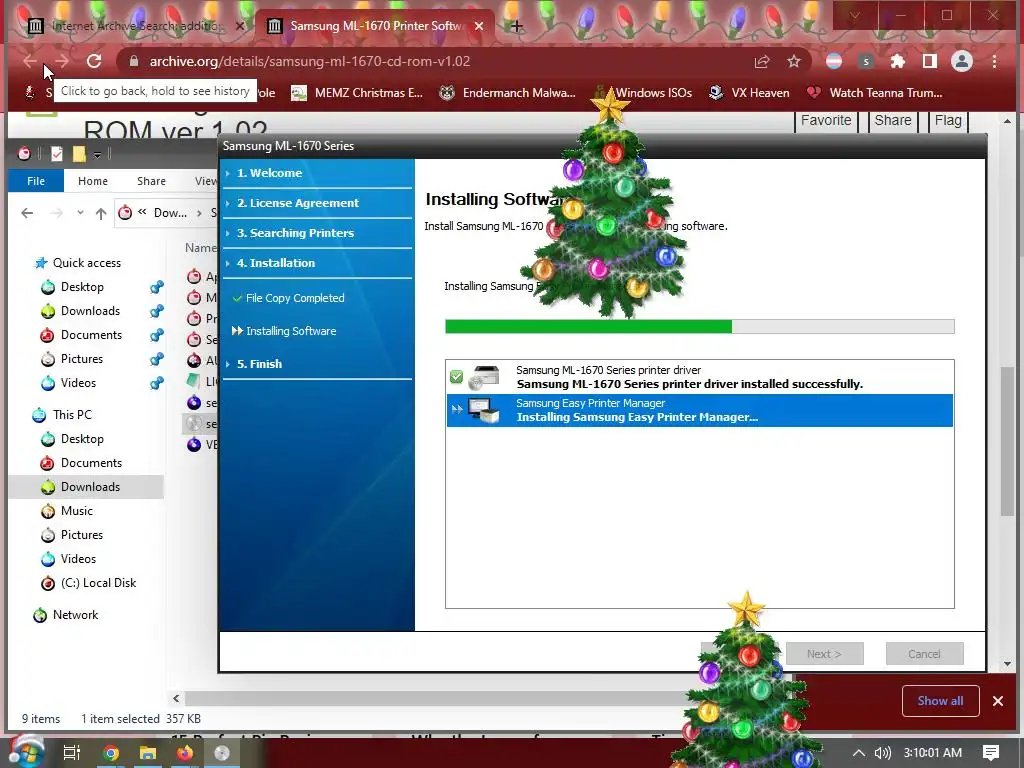The image size is (1024, 768).
Task: Click Show all downloads button
Action: click(940, 701)
